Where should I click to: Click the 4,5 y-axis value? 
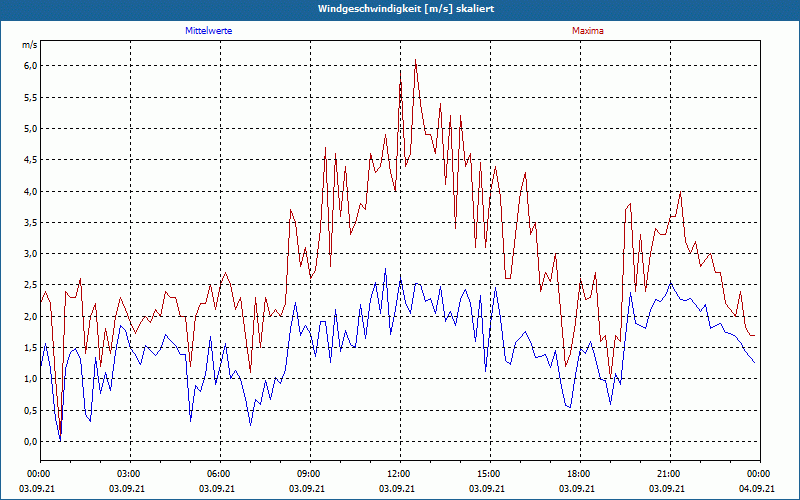click(31, 160)
